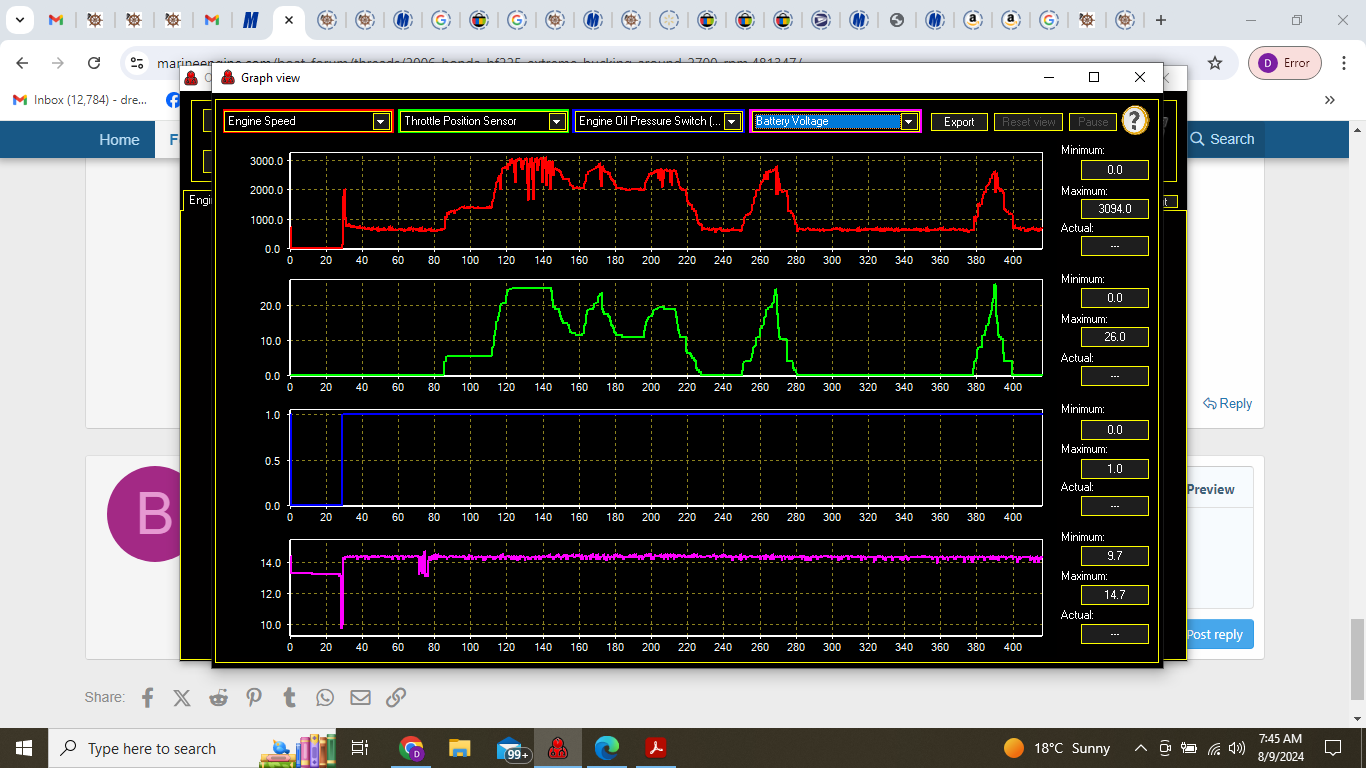This screenshot has width=1366, height=768.
Task: Go back in the browser
Action: click(22, 63)
